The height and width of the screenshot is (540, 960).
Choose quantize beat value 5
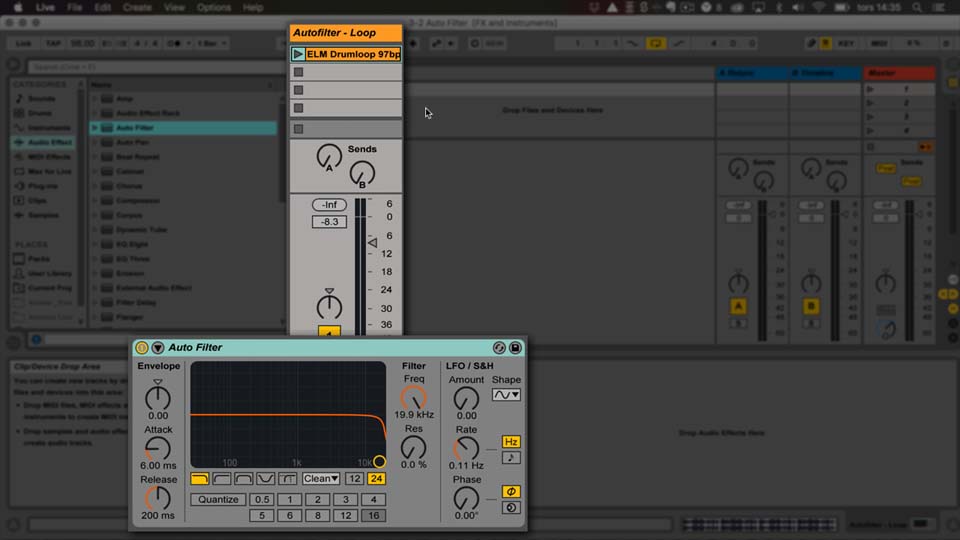click(x=261, y=516)
